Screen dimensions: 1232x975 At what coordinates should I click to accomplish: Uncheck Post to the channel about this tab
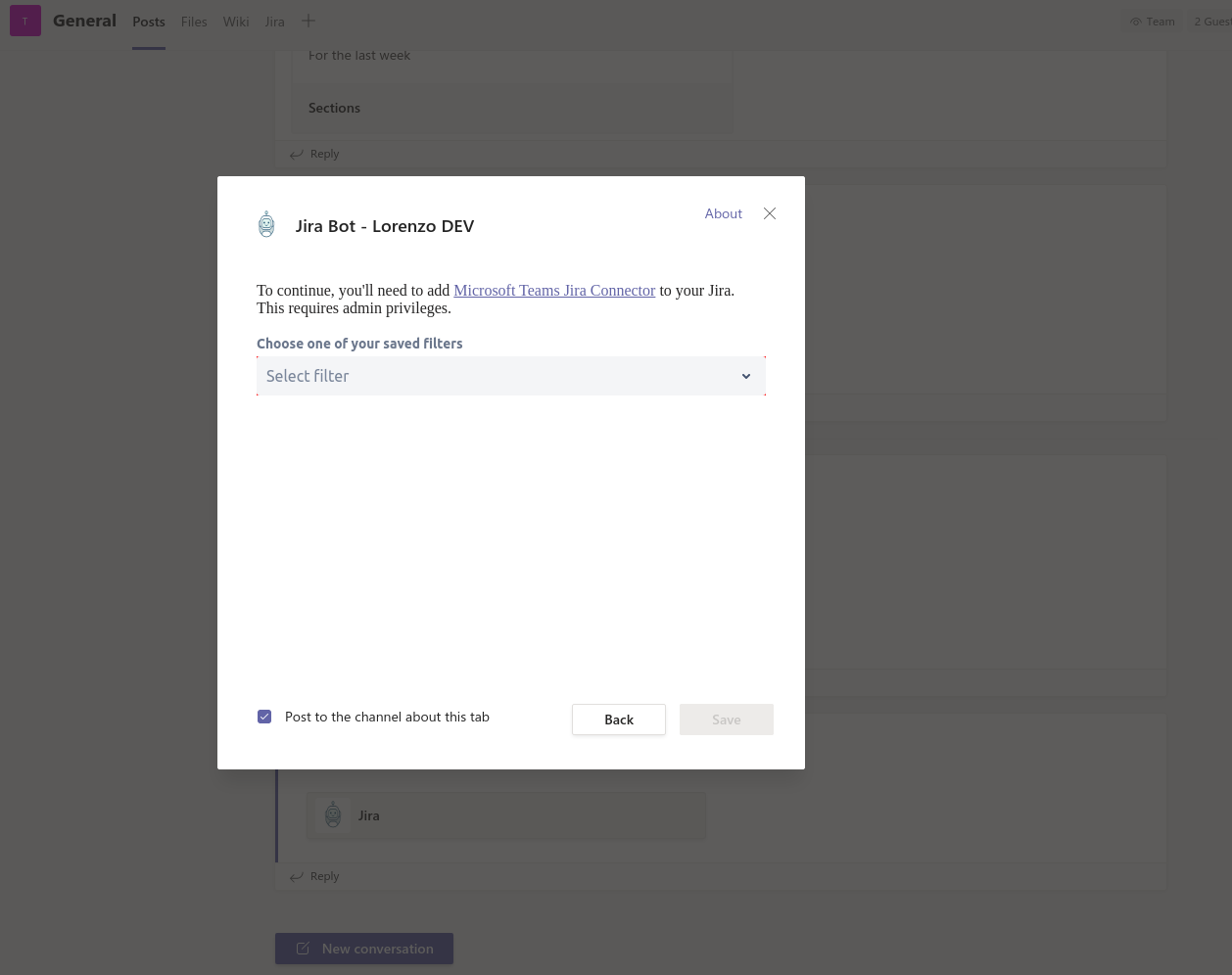click(264, 717)
